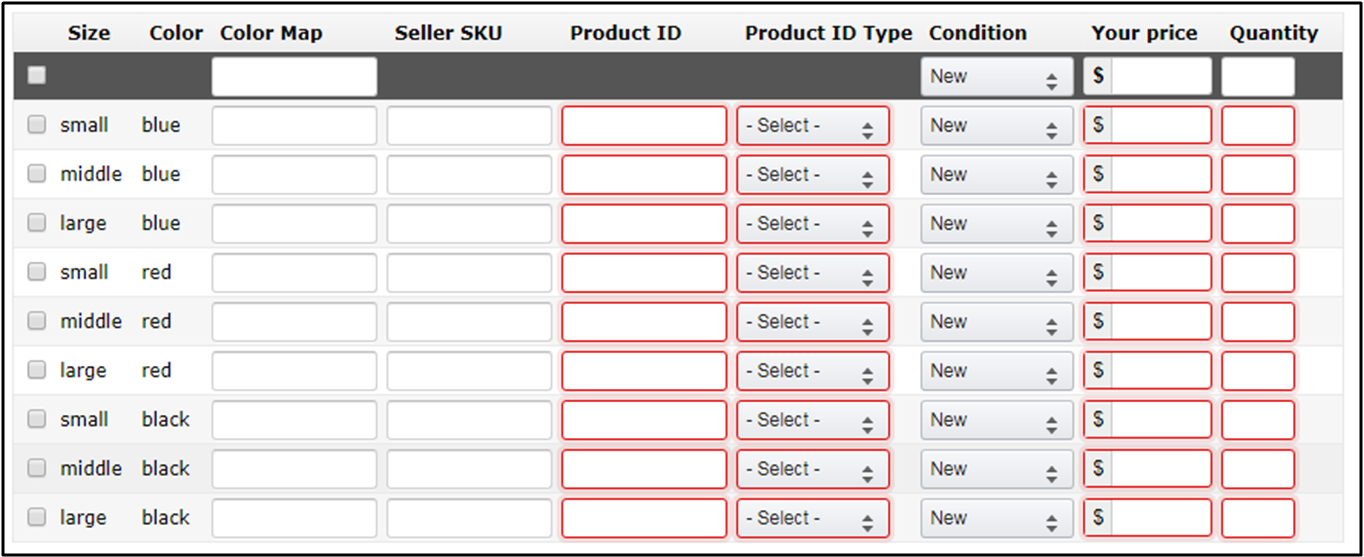Select the middle red row checkbox
Screen dimensions: 1364x557
coord(37,321)
